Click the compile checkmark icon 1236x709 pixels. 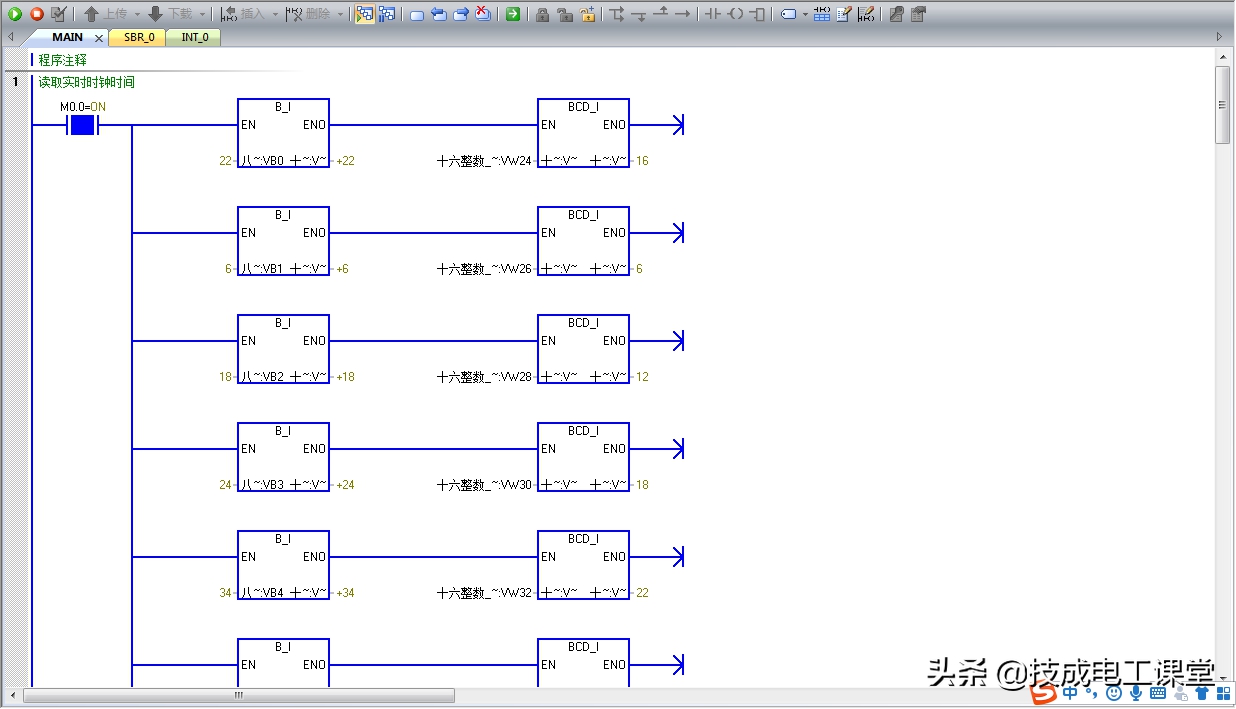tap(59, 14)
